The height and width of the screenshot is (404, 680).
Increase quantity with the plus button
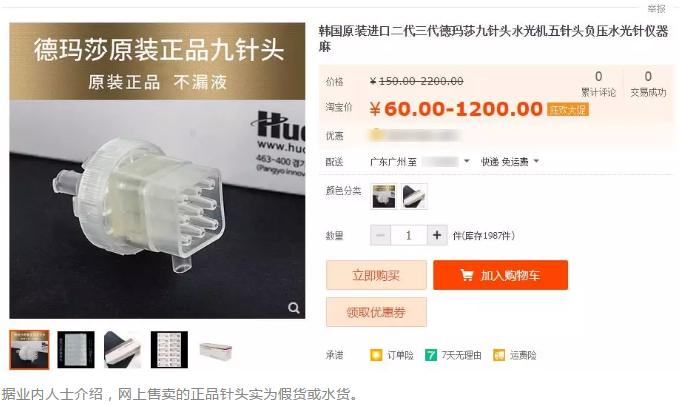(437, 235)
